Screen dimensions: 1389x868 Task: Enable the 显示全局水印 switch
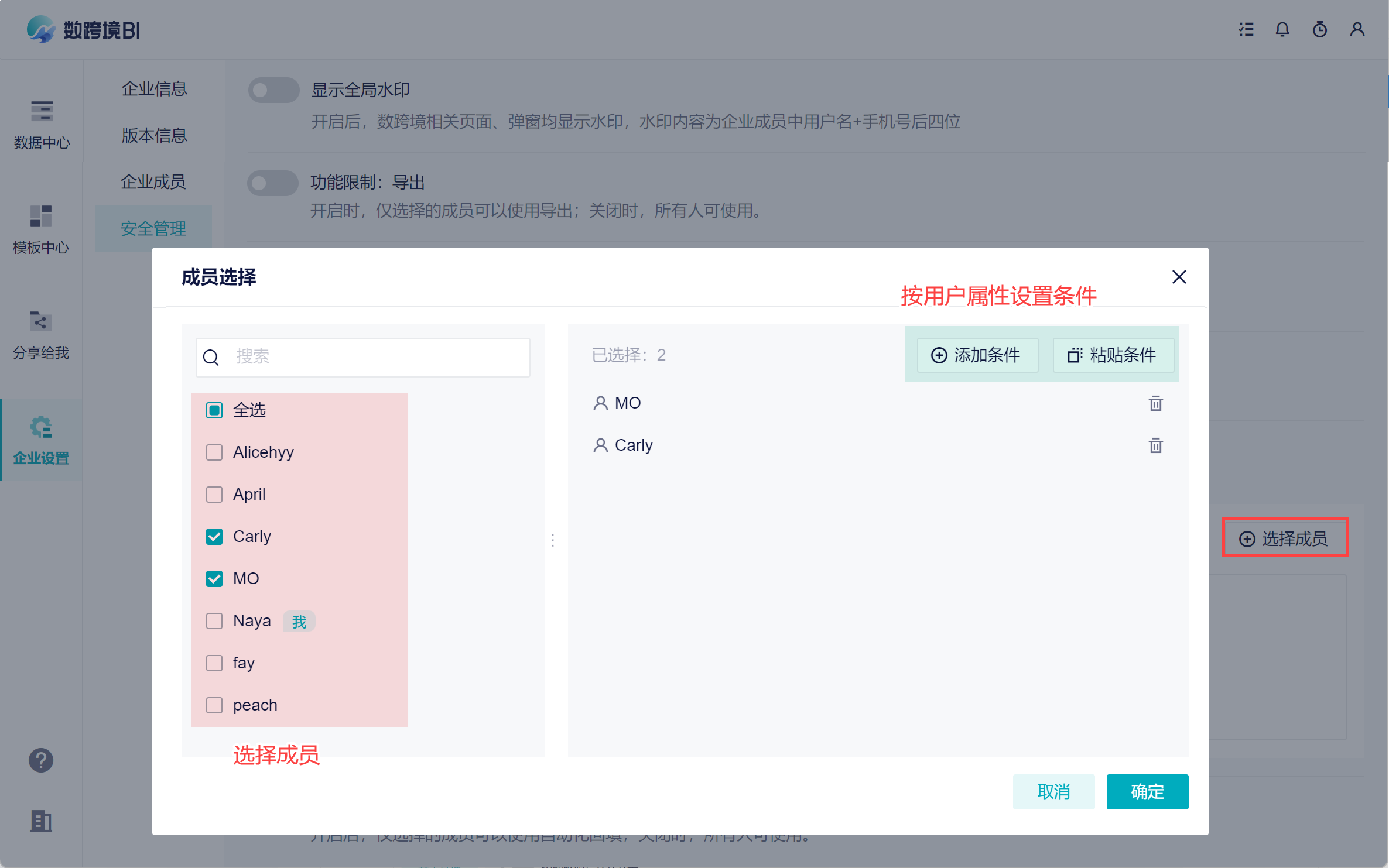273,90
